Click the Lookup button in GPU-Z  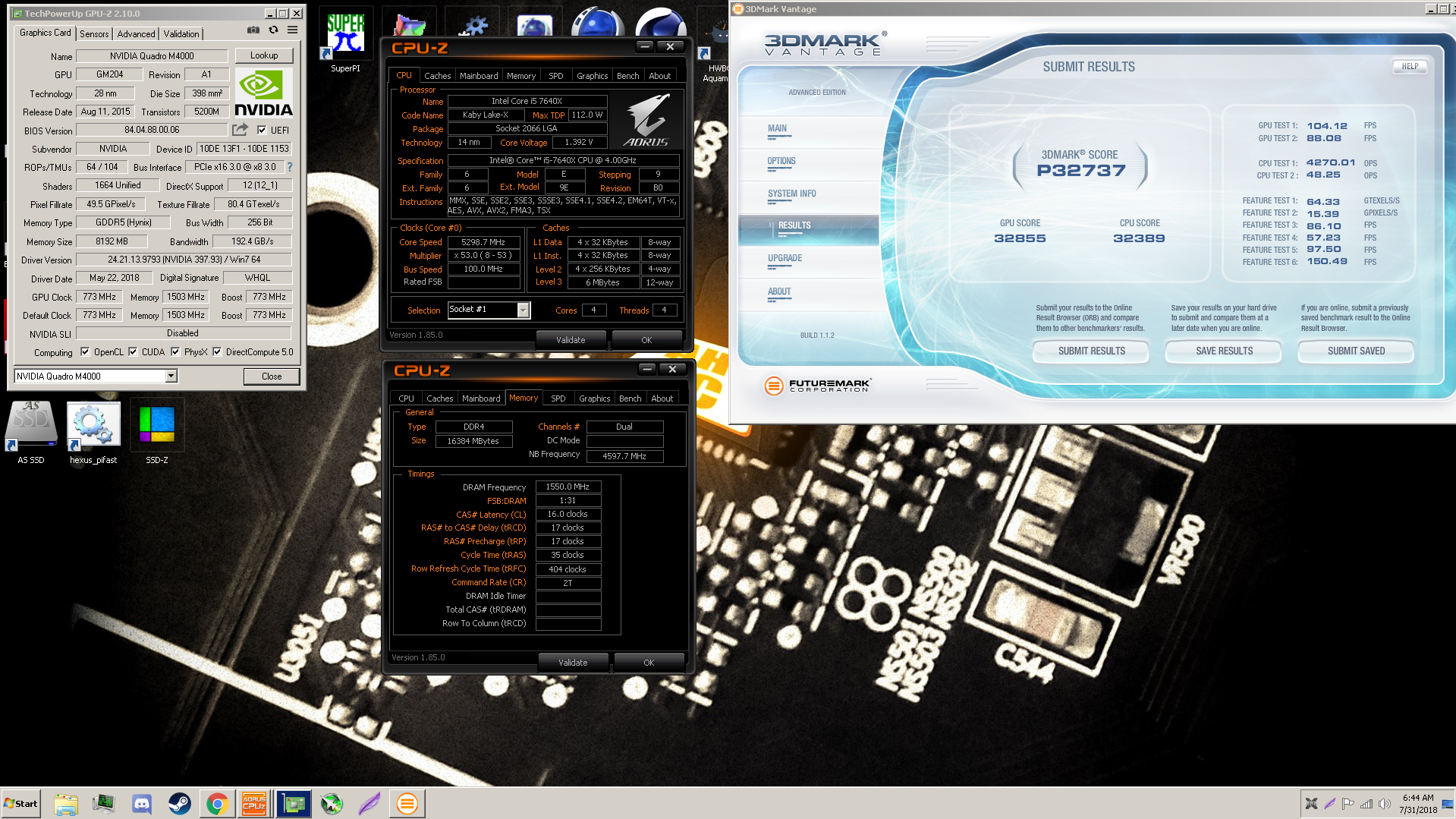tap(264, 55)
